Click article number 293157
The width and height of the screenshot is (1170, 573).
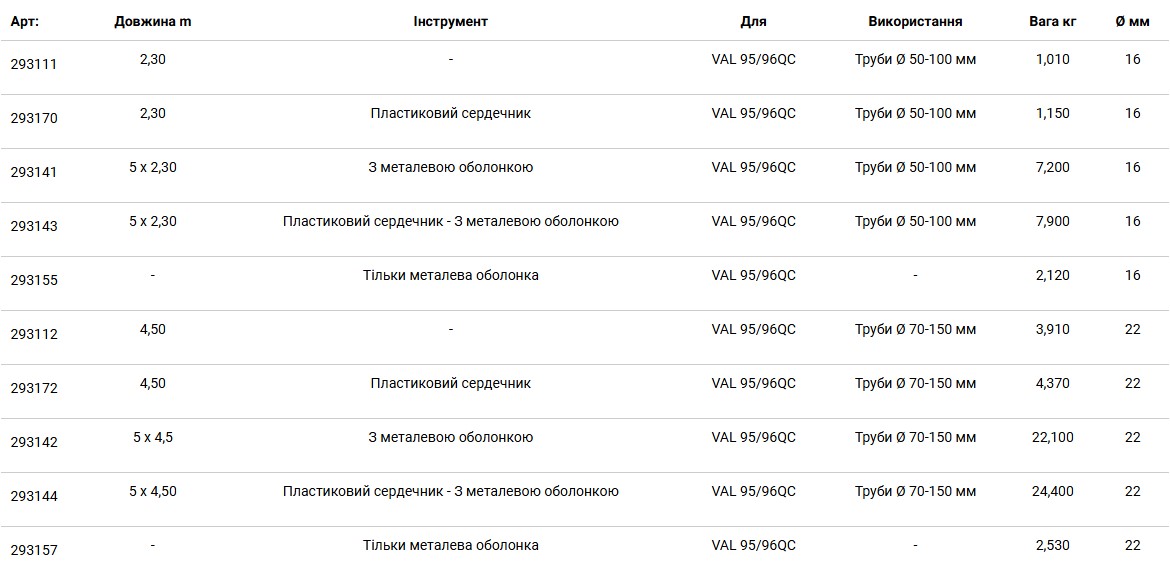tap(34, 551)
